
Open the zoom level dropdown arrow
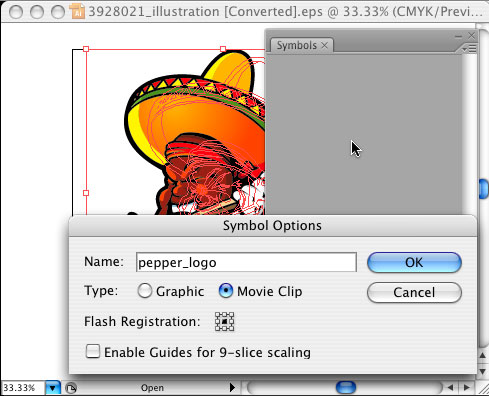(x=52, y=388)
